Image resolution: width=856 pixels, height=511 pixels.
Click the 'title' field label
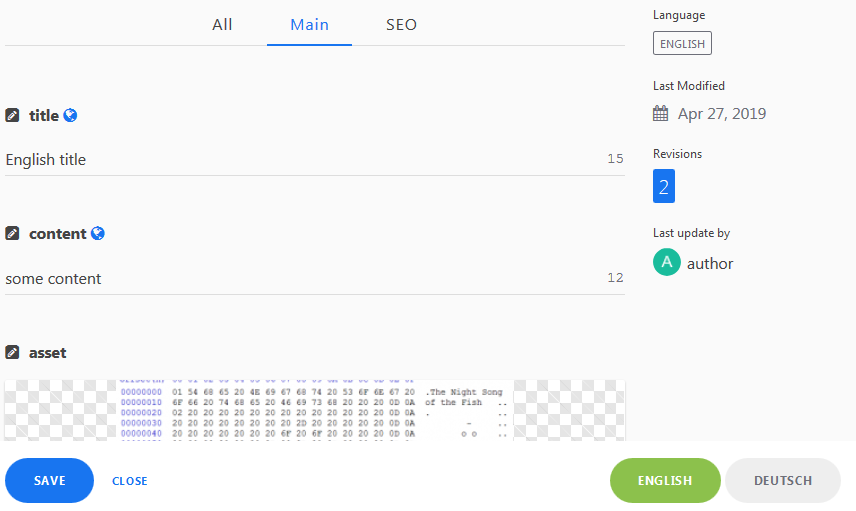pyautogui.click(x=44, y=115)
